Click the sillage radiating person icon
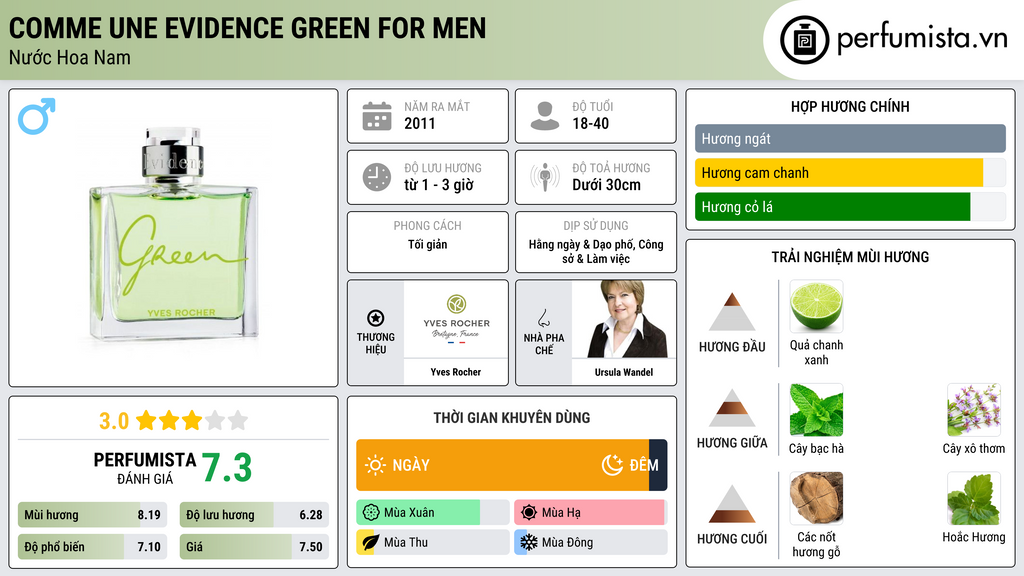 (545, 177)
